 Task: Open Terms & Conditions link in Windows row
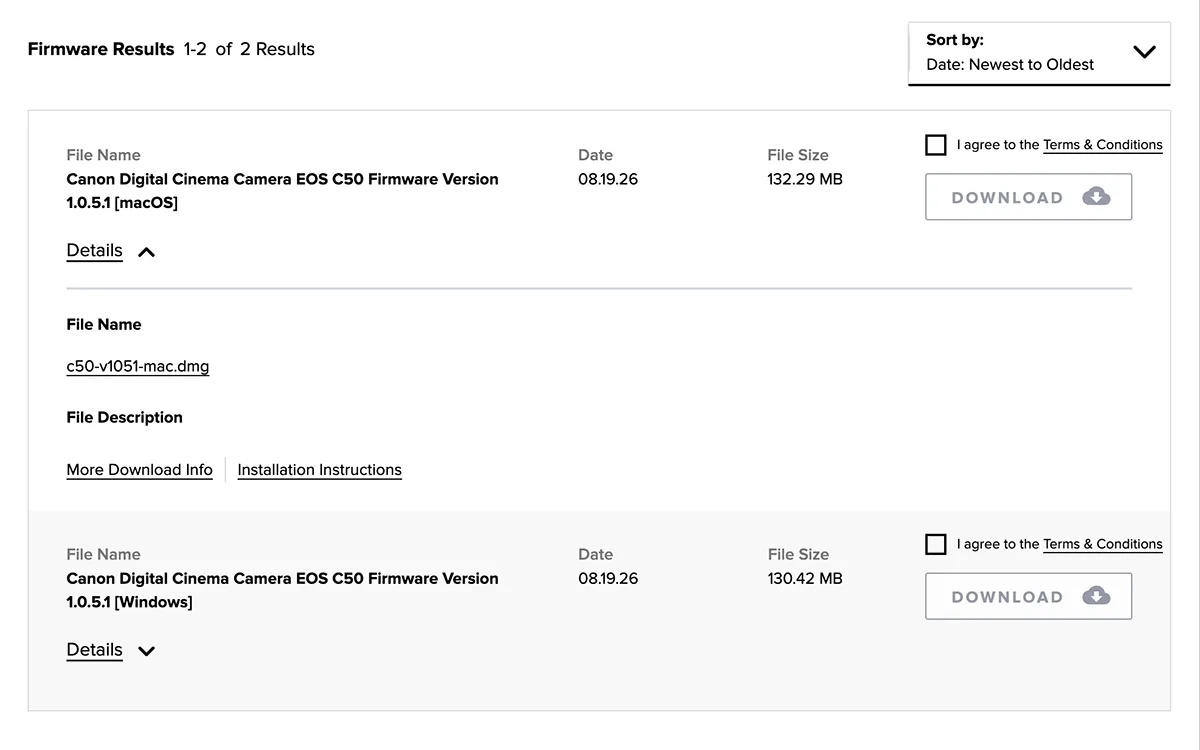click(1103, 544)
